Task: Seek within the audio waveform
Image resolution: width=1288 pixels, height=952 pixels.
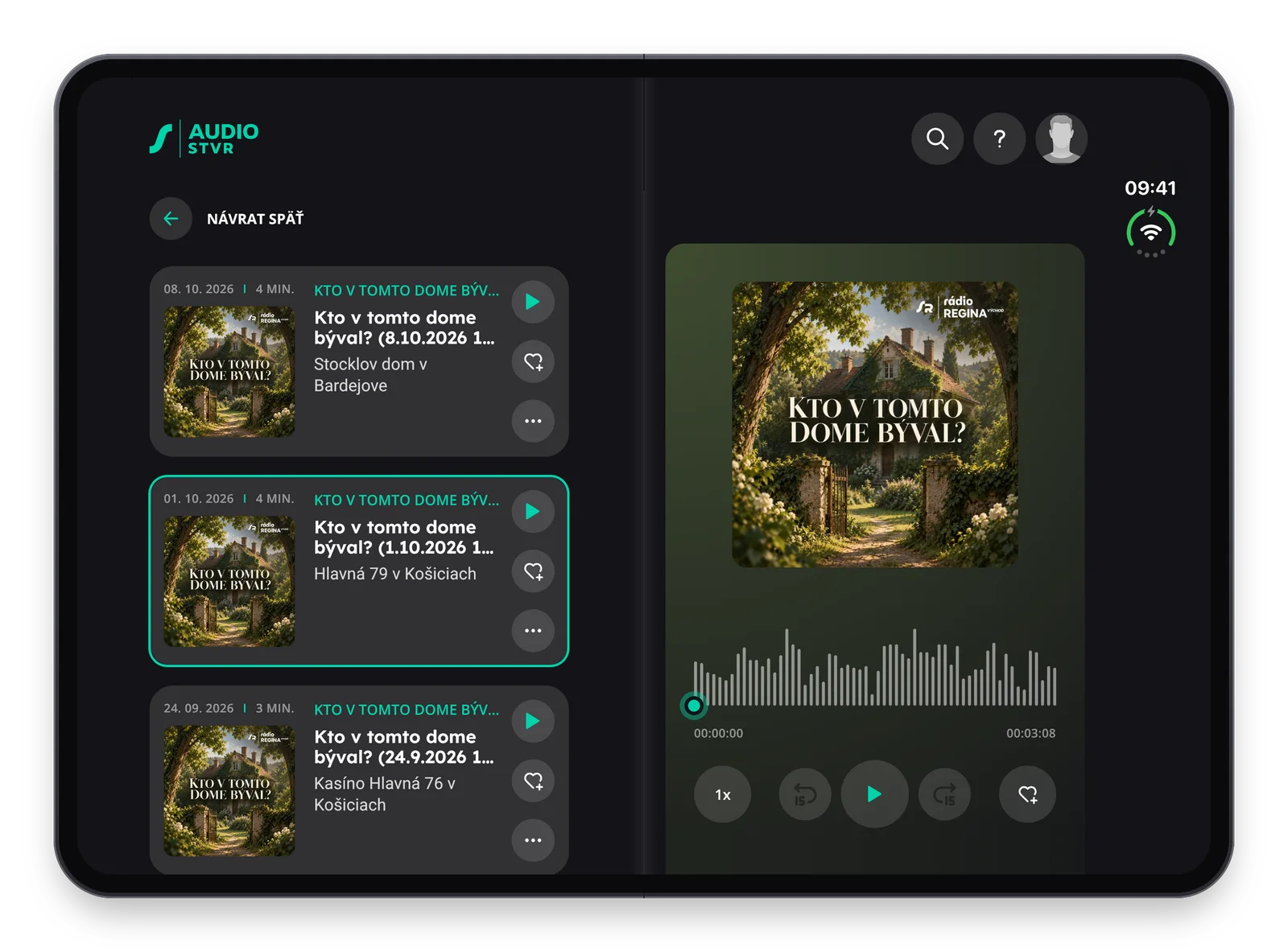Action: point(875,667)
